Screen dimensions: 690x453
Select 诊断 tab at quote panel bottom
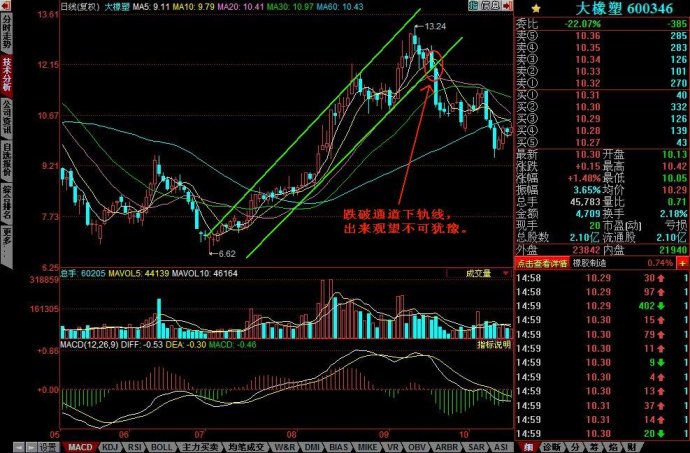pyautogui.click(x=551, y=447)
